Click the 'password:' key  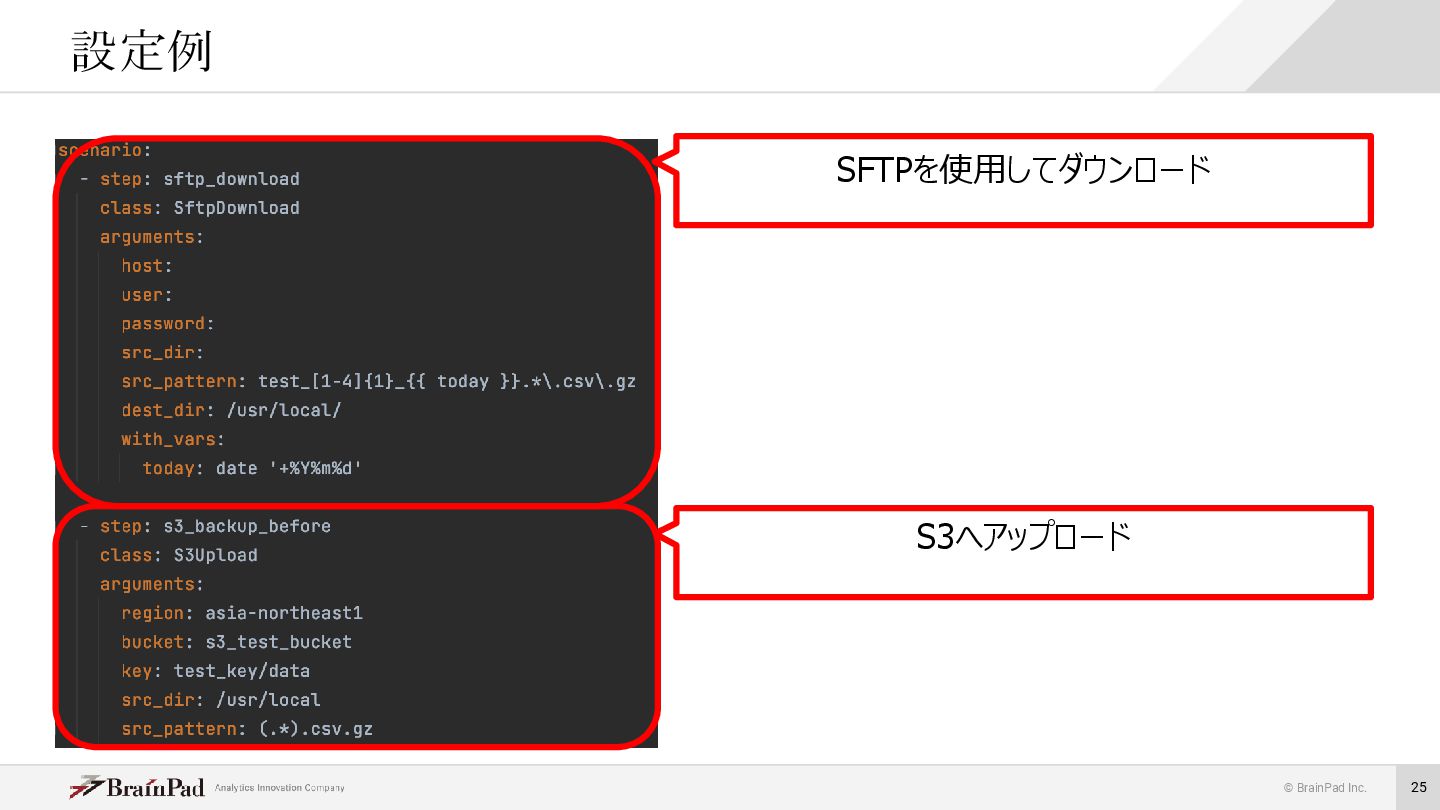pyautogui.click(x=168, y=324)
